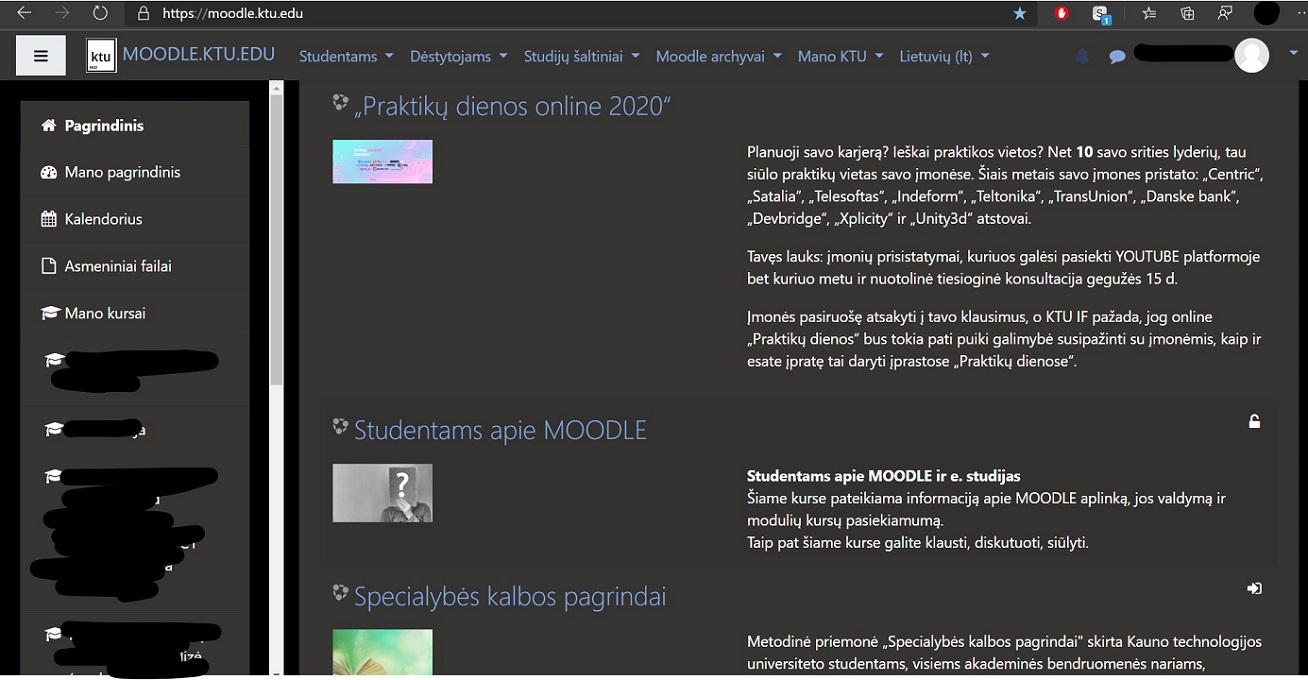This screenshot has height=680, width=1308.
Task: Open Mano kursai in the sidebar
Action: tap(135, 313)
